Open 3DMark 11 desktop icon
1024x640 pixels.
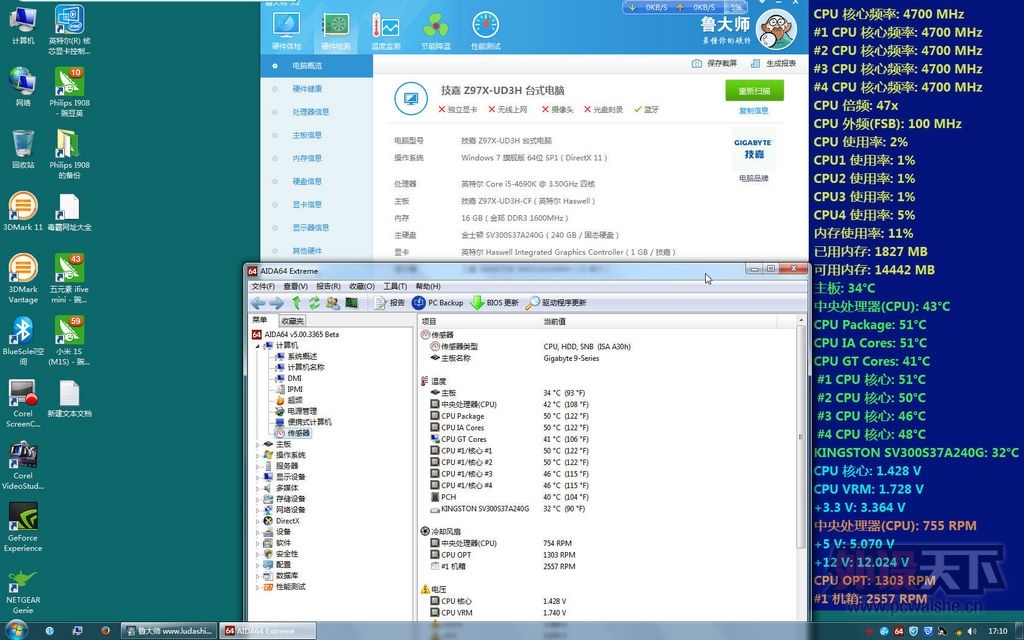pyautogui.click(x=23, y=212)
